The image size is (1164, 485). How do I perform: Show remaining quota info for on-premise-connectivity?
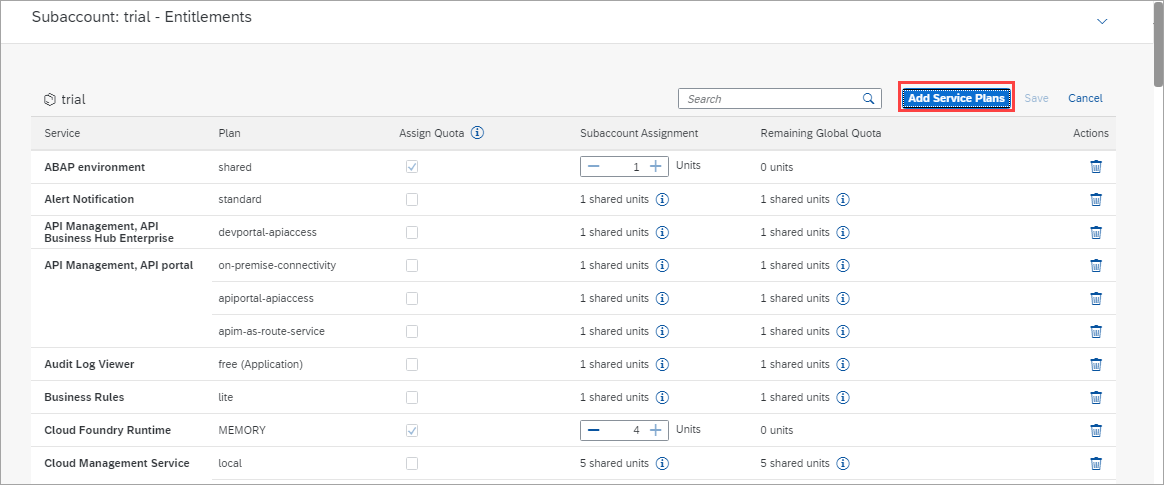click(x=843, y=265)
